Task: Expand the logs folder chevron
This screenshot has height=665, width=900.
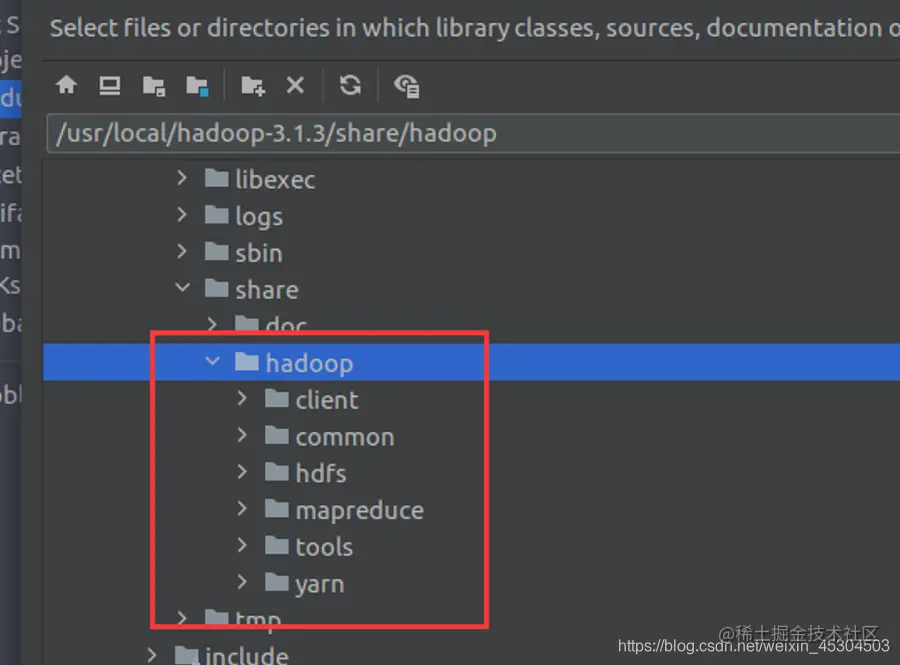Action: [182, 215]
